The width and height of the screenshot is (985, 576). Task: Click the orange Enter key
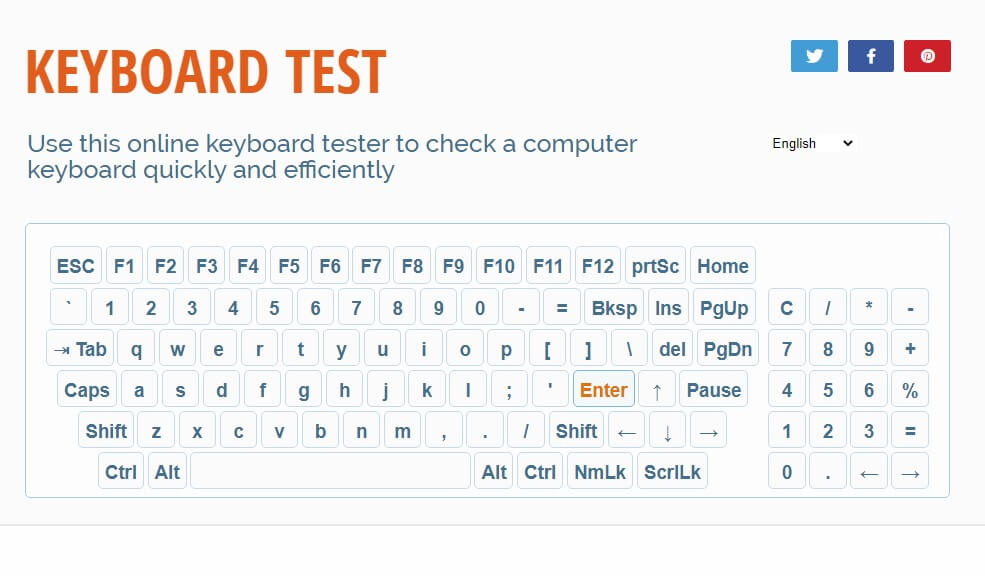(x=604, y=390)
